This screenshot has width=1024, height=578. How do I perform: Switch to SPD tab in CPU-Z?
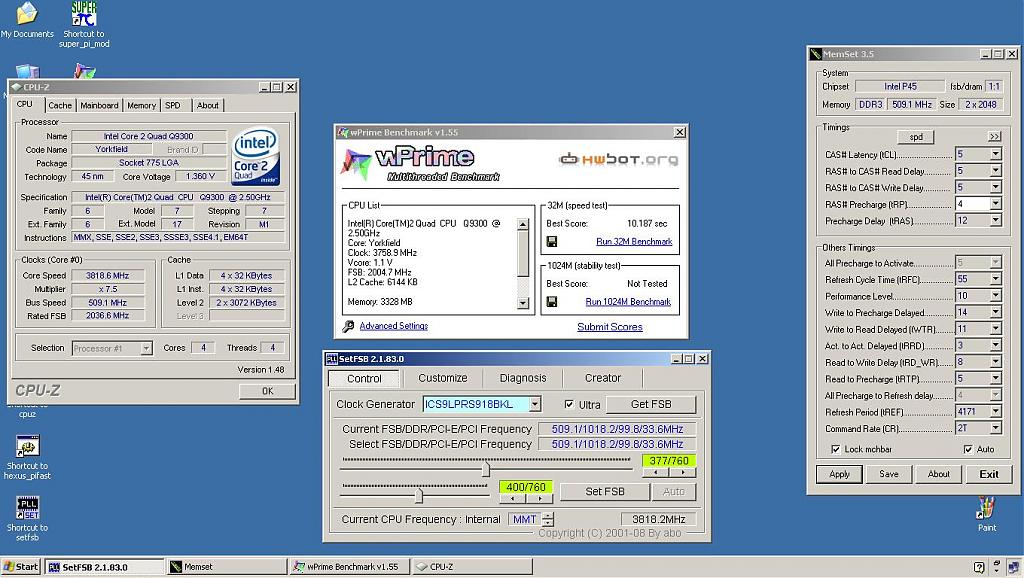tap(173, 105)
